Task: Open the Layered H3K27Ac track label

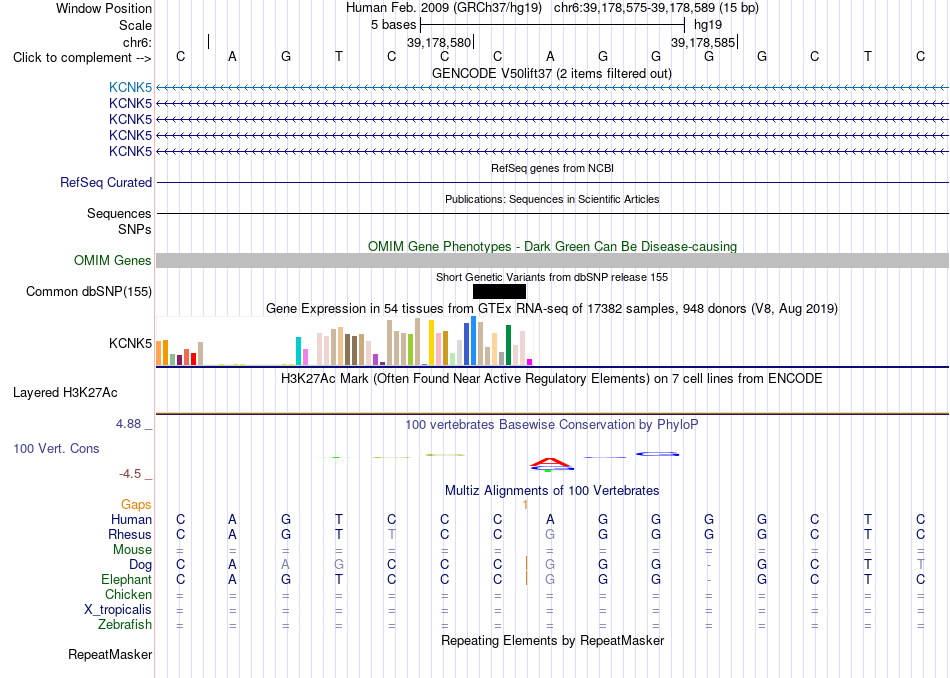Action: point(65,393)
